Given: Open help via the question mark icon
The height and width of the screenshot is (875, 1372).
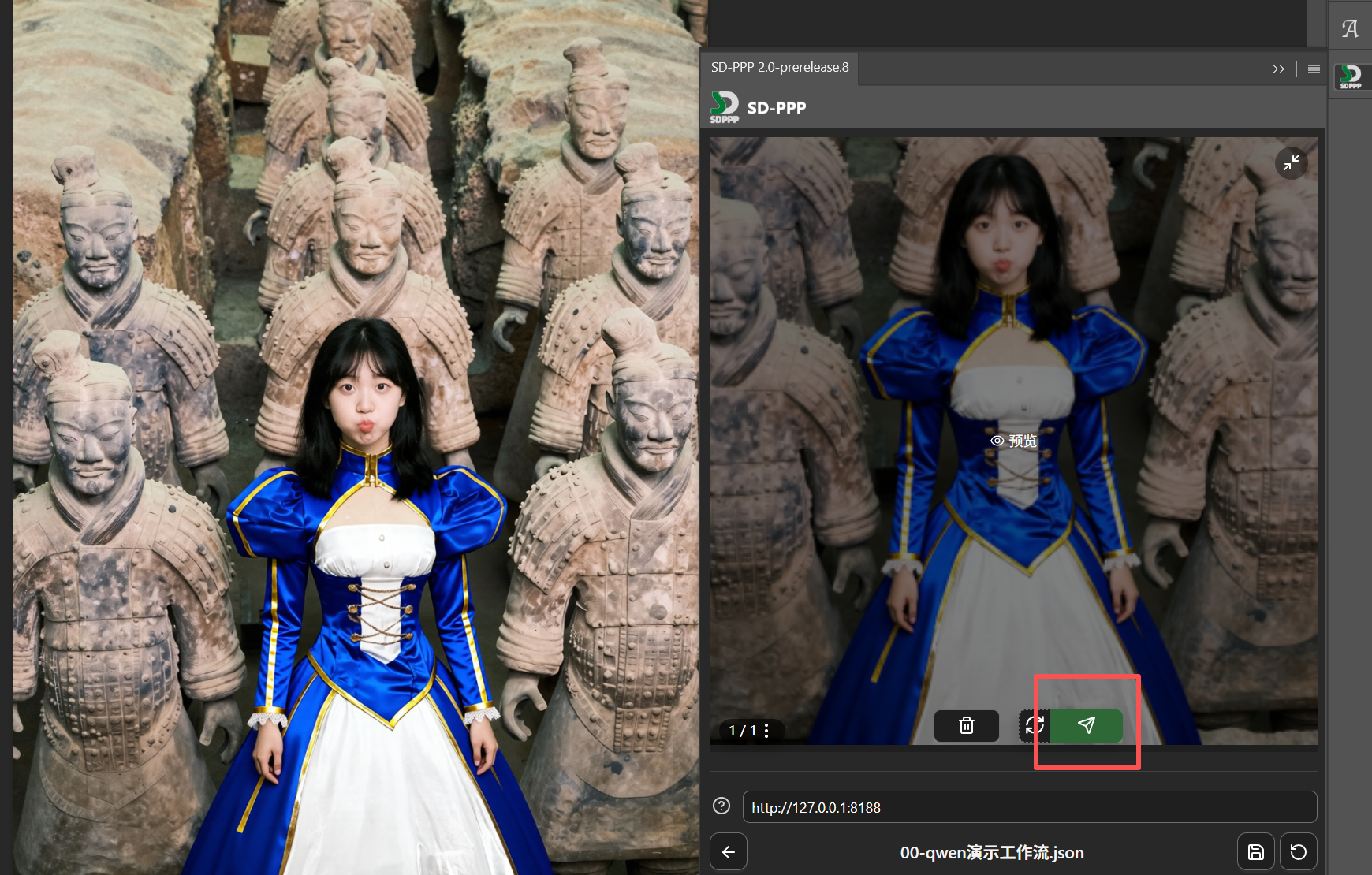Looking at the screenshot, I should [x=721, y=806].
